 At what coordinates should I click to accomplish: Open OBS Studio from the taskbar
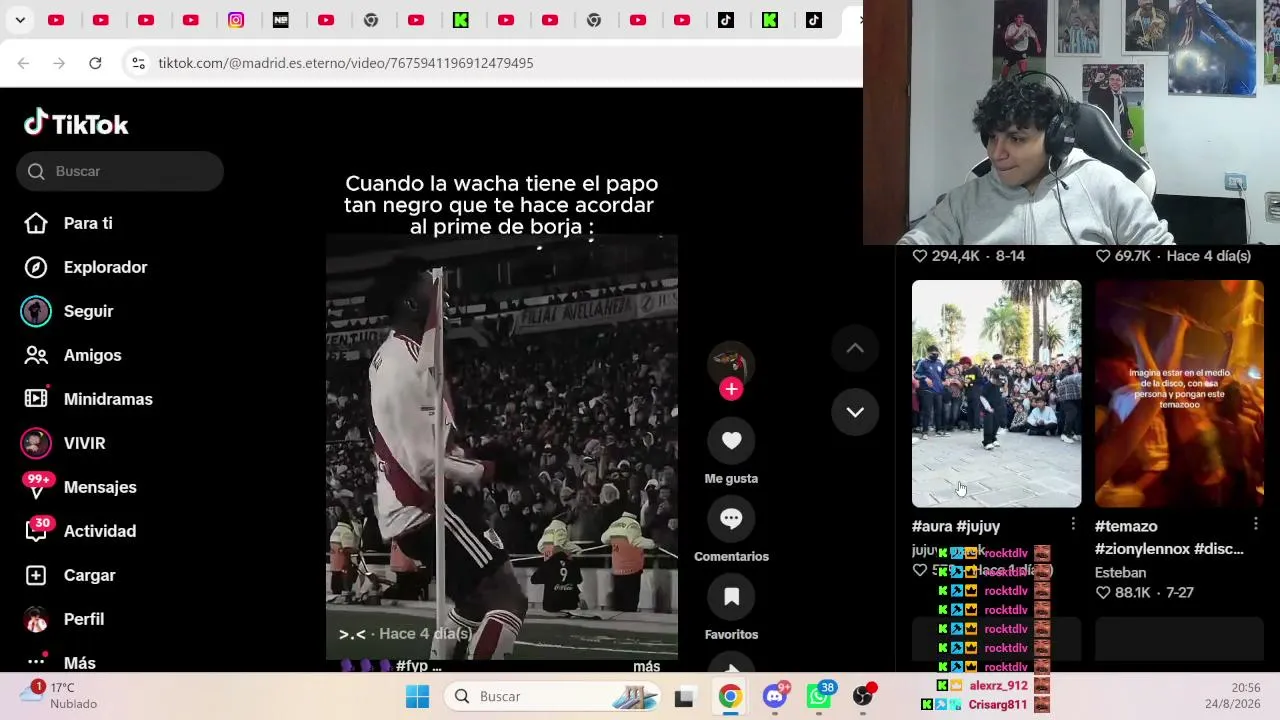pos(864,696)
